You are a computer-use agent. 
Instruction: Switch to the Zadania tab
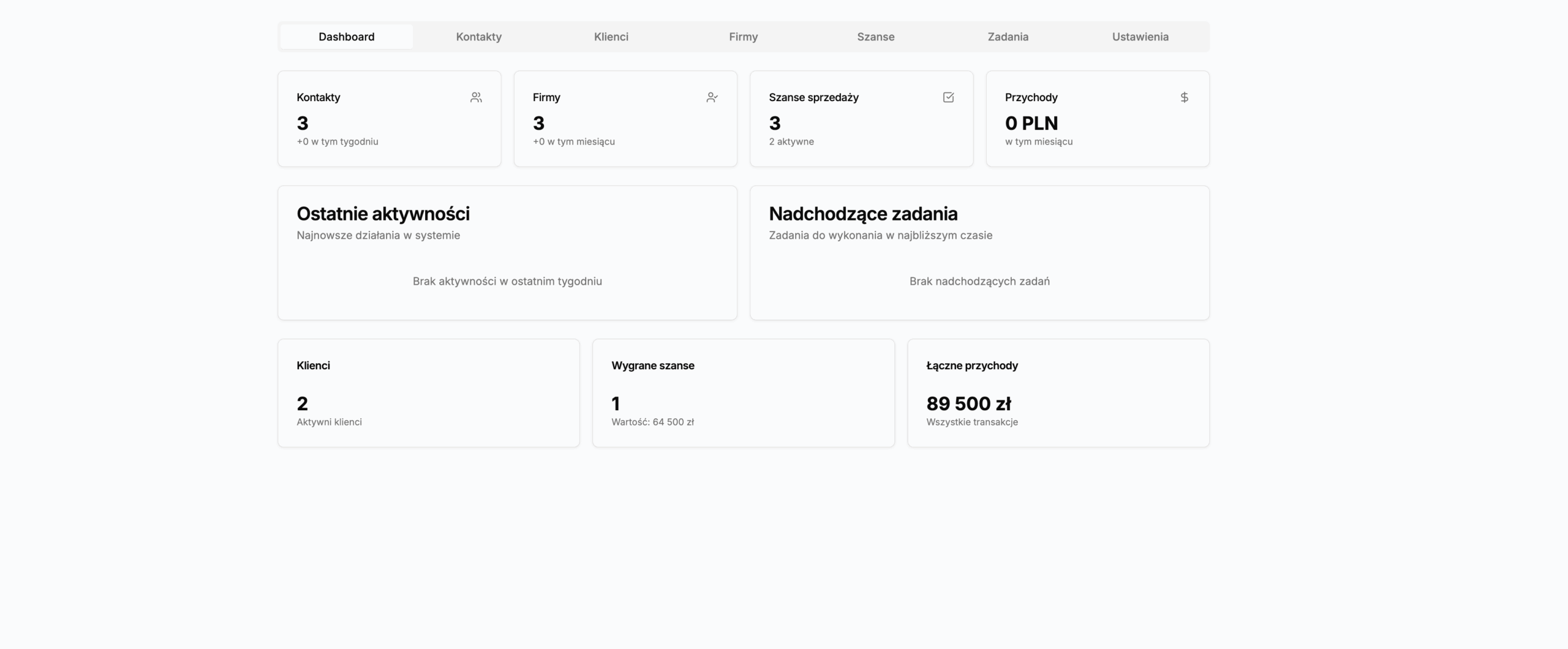(x=1008, y=36)
